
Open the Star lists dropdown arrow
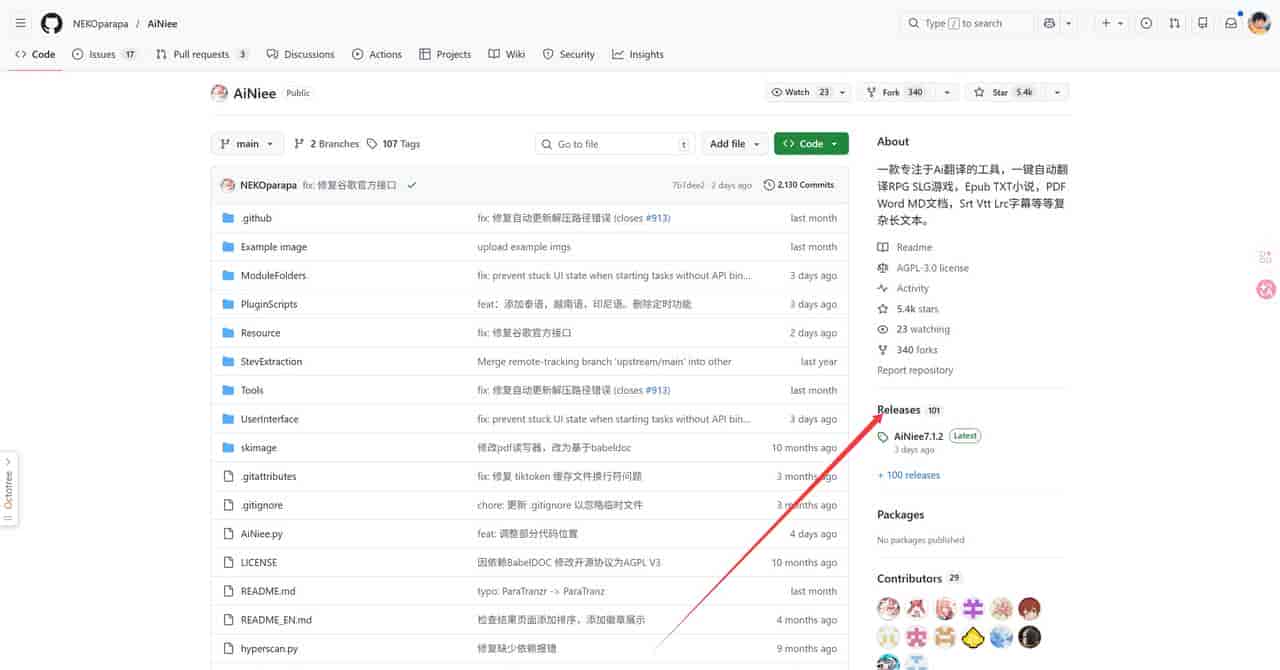[1057, 92]
